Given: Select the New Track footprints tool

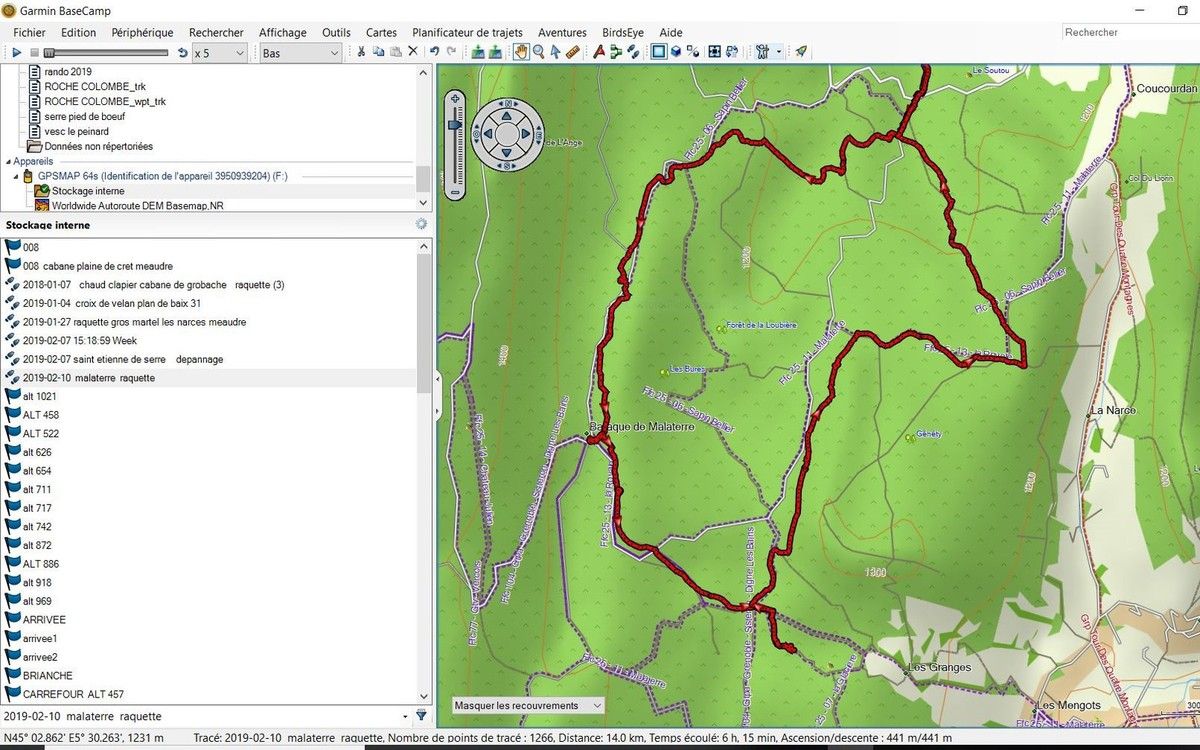Looking at the screenshot, I should coord(633,52).
